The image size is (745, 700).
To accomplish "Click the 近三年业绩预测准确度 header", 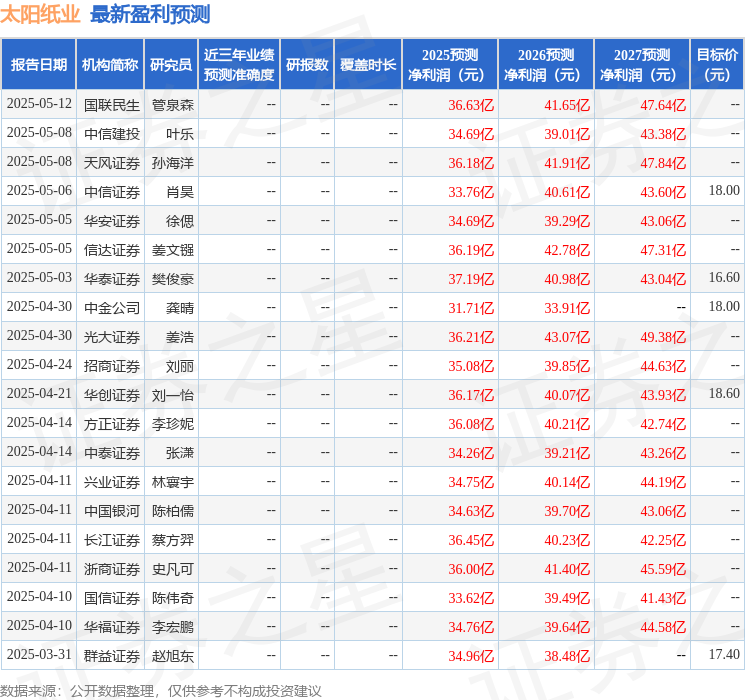I will coord(239,64).
